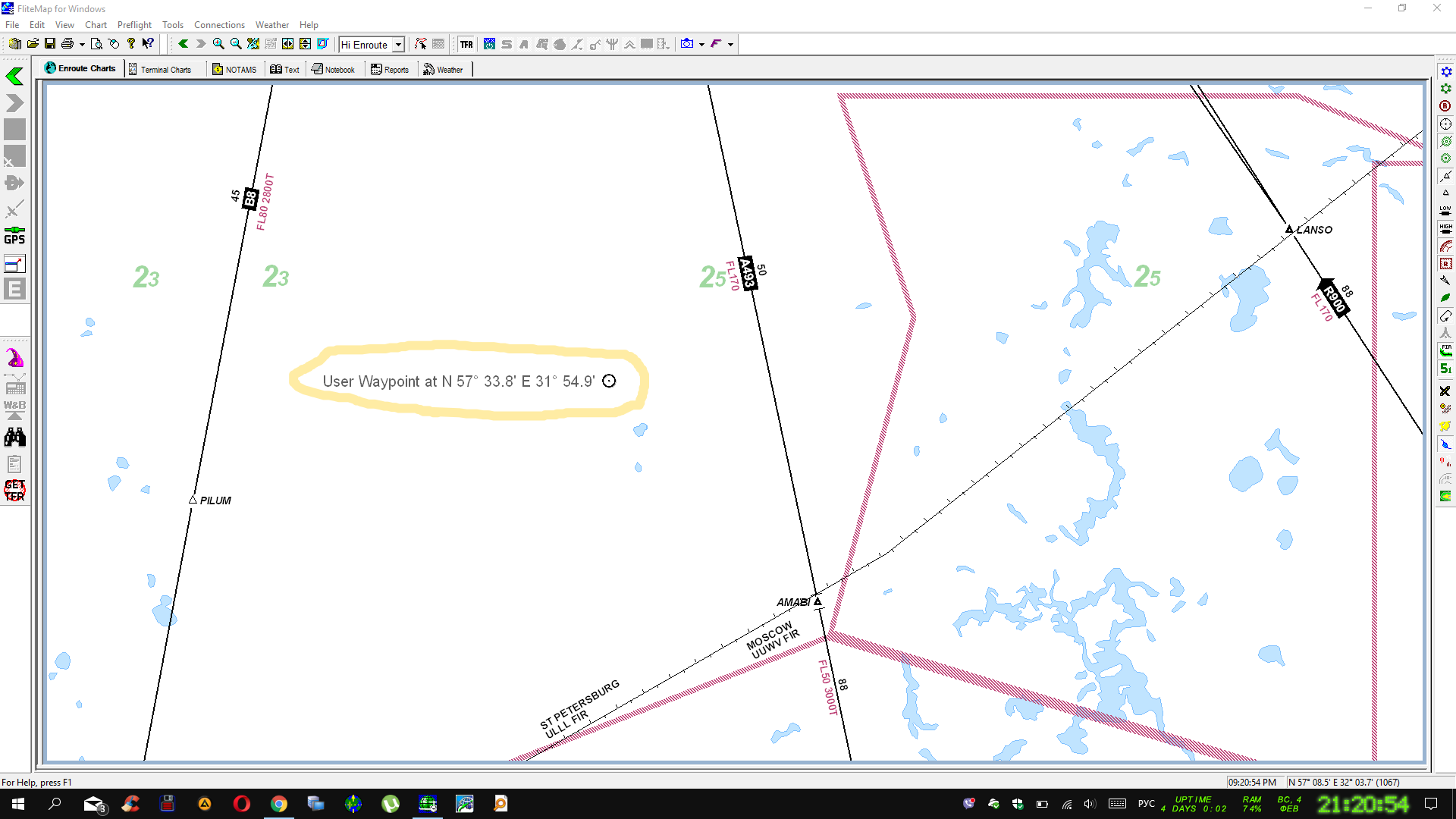Click the zoom out magnifier icon
This screenshot has height=819, width=1456.
coord(236,44)
